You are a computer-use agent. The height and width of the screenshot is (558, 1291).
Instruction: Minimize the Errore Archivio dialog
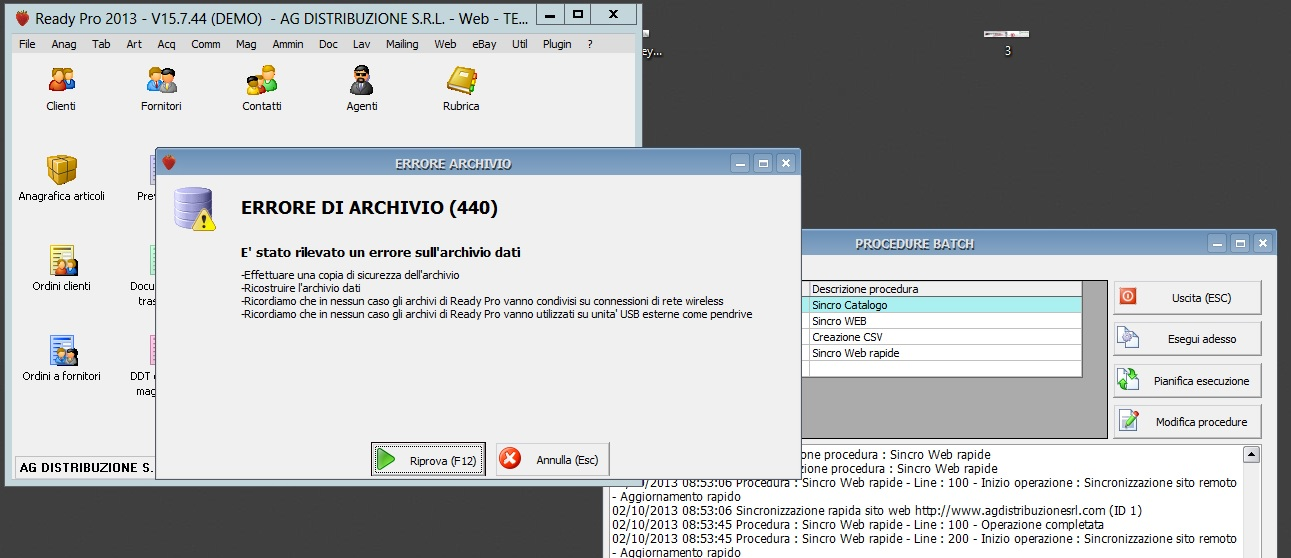pos(740,162)
